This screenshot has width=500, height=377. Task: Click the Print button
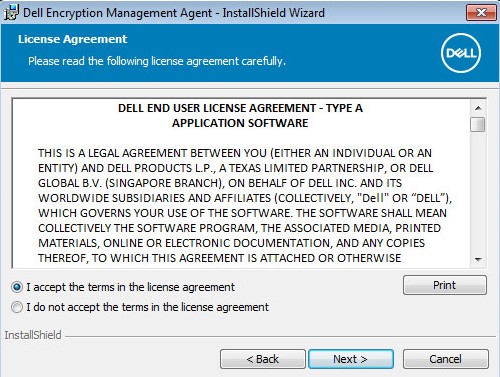point(445,285)
